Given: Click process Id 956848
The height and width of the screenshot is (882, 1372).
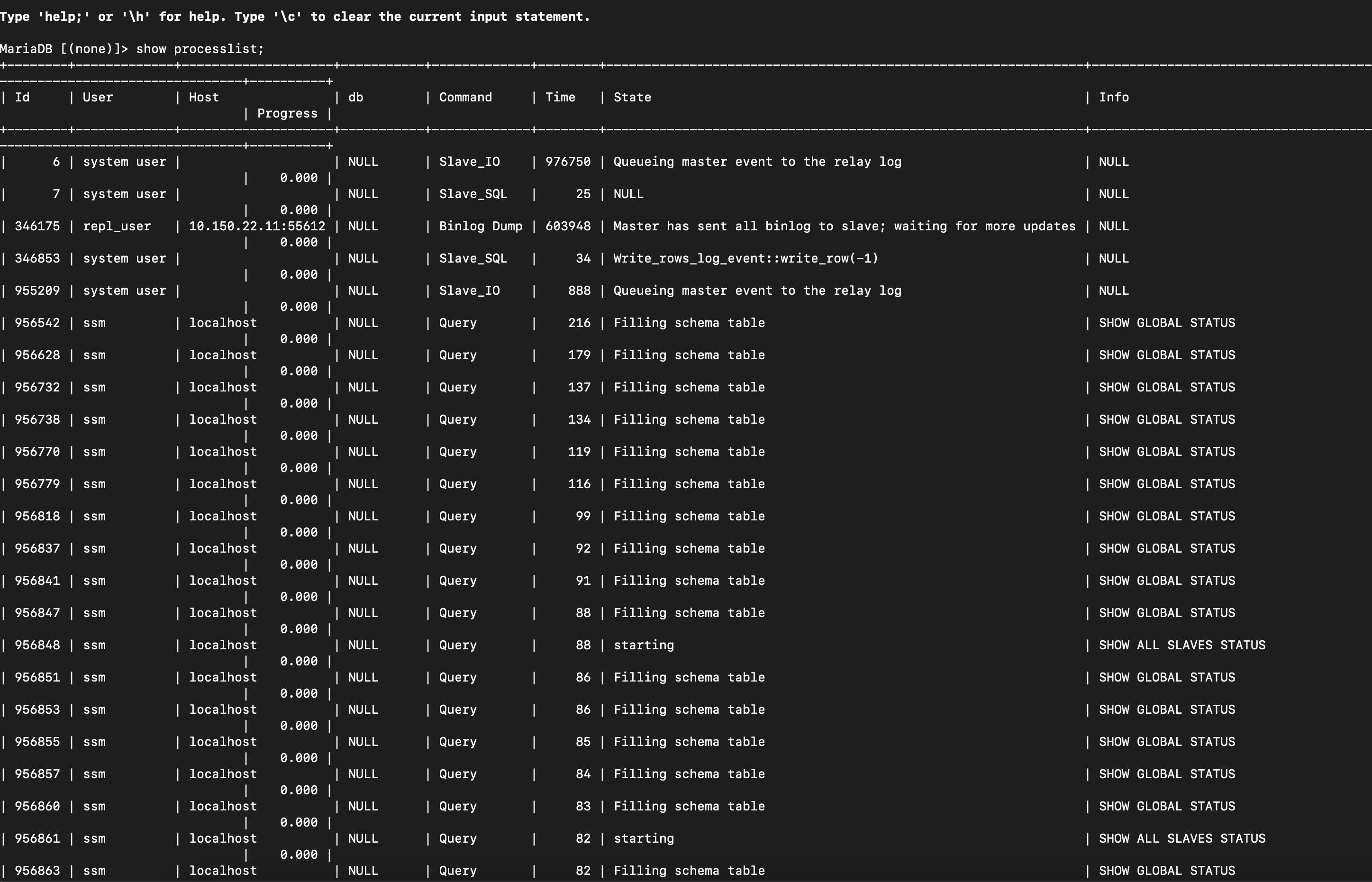Looking at the screenshot, I should point(37,645).
